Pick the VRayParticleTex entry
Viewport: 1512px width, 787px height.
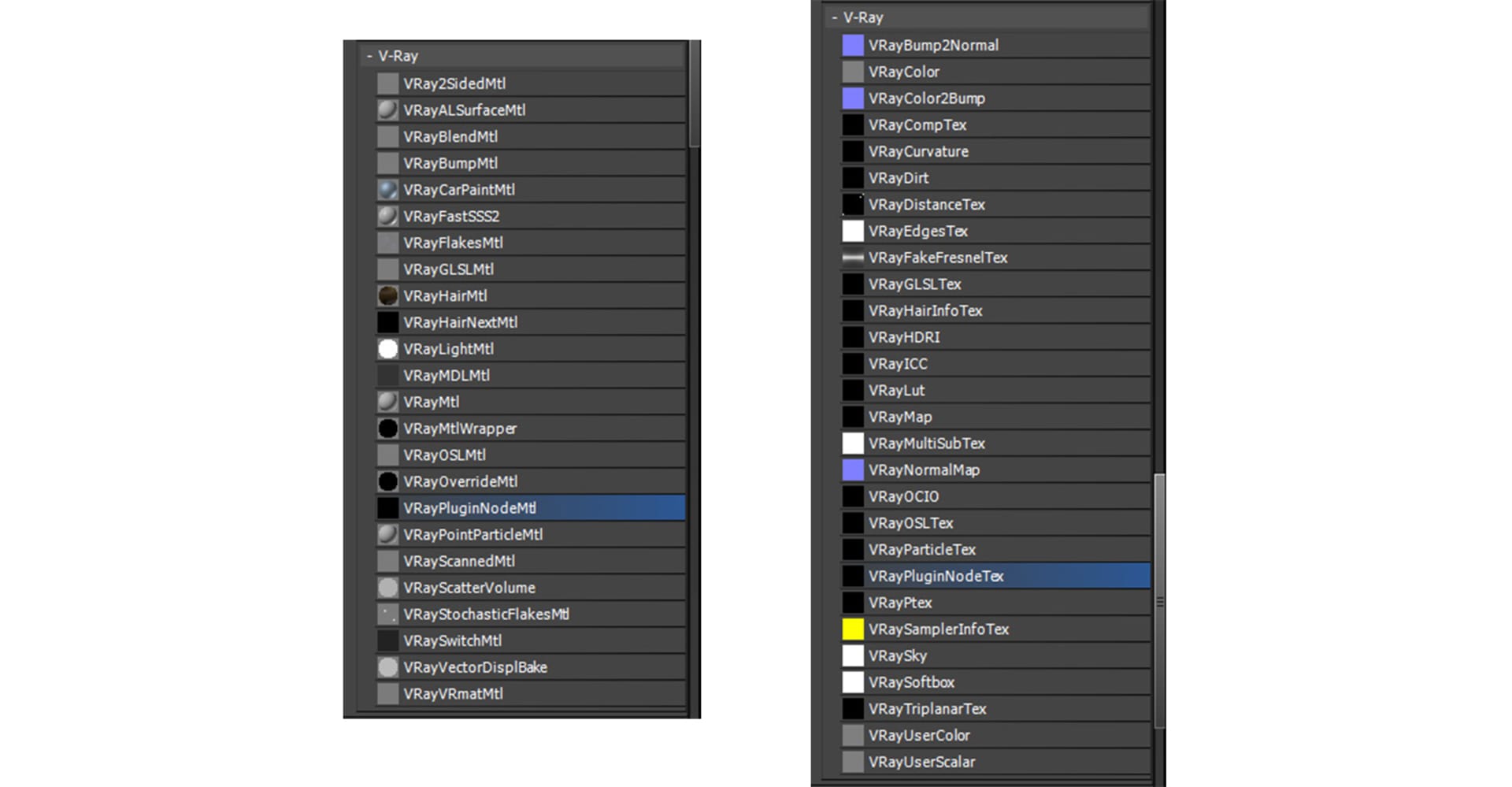(x=996, y=549)
